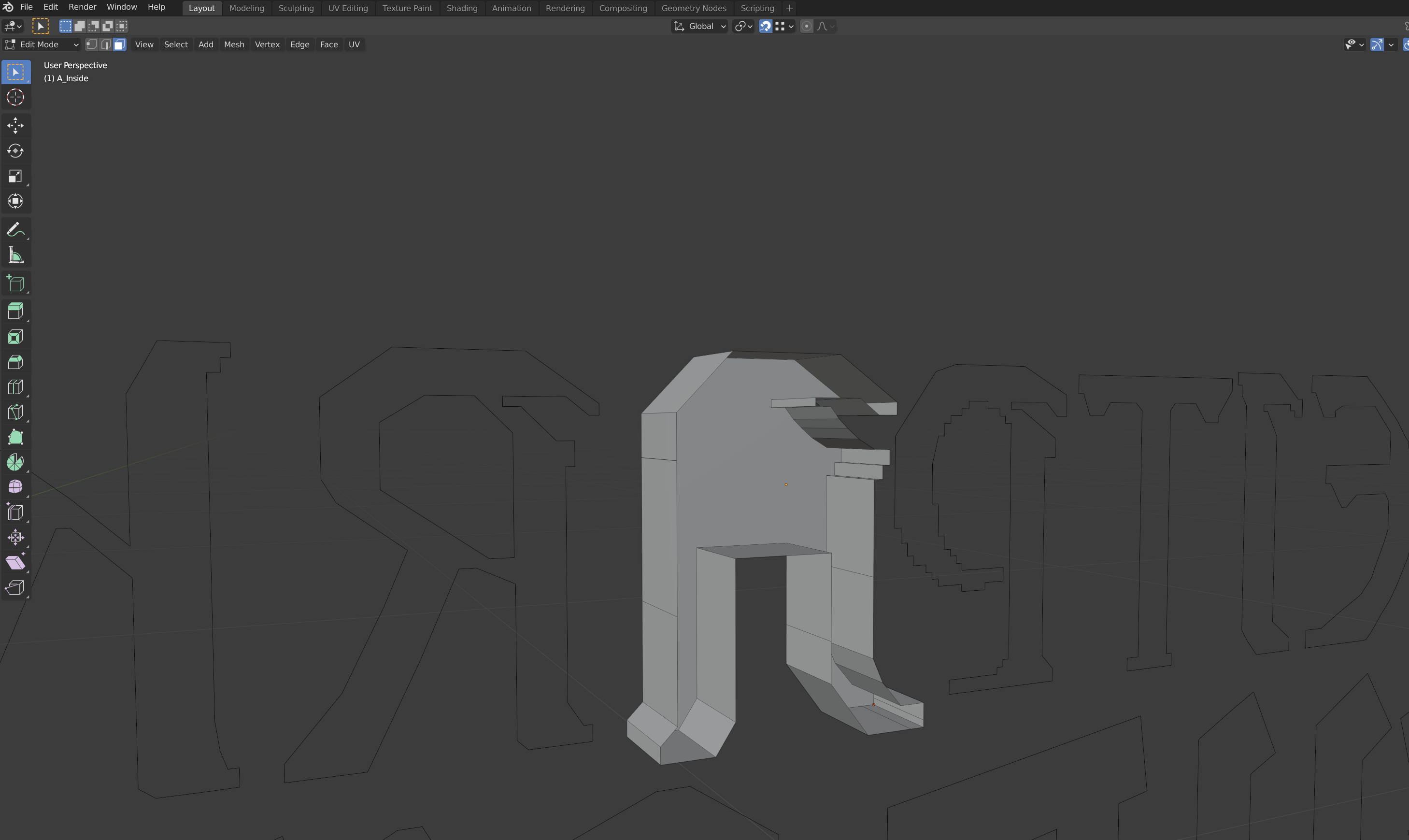The image size is (1409, 840).
Task: Open object visibility and selectability dropdown
Action: 1355,44
